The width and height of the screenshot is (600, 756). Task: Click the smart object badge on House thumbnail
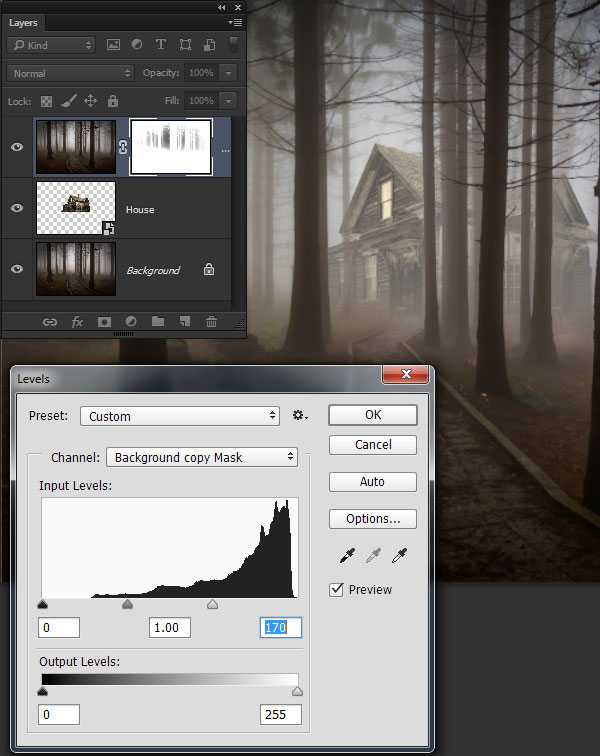point(109,229)
